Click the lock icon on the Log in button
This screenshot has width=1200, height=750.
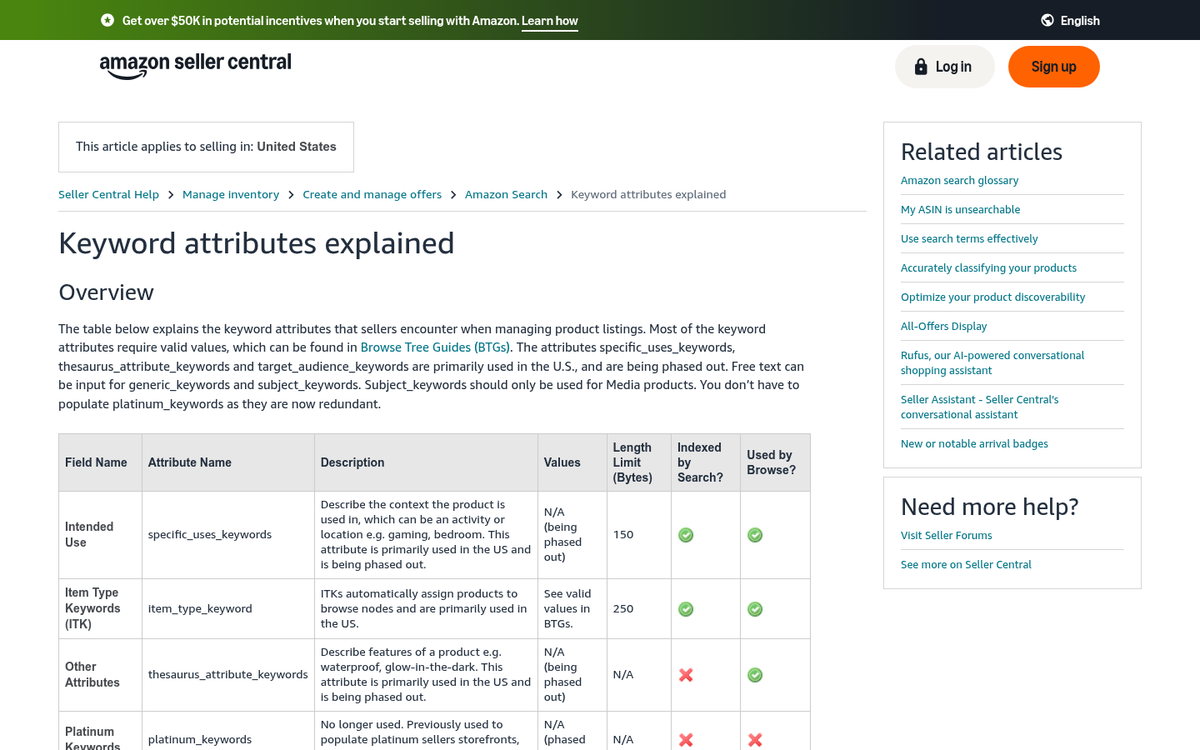[x=920, y=66]
